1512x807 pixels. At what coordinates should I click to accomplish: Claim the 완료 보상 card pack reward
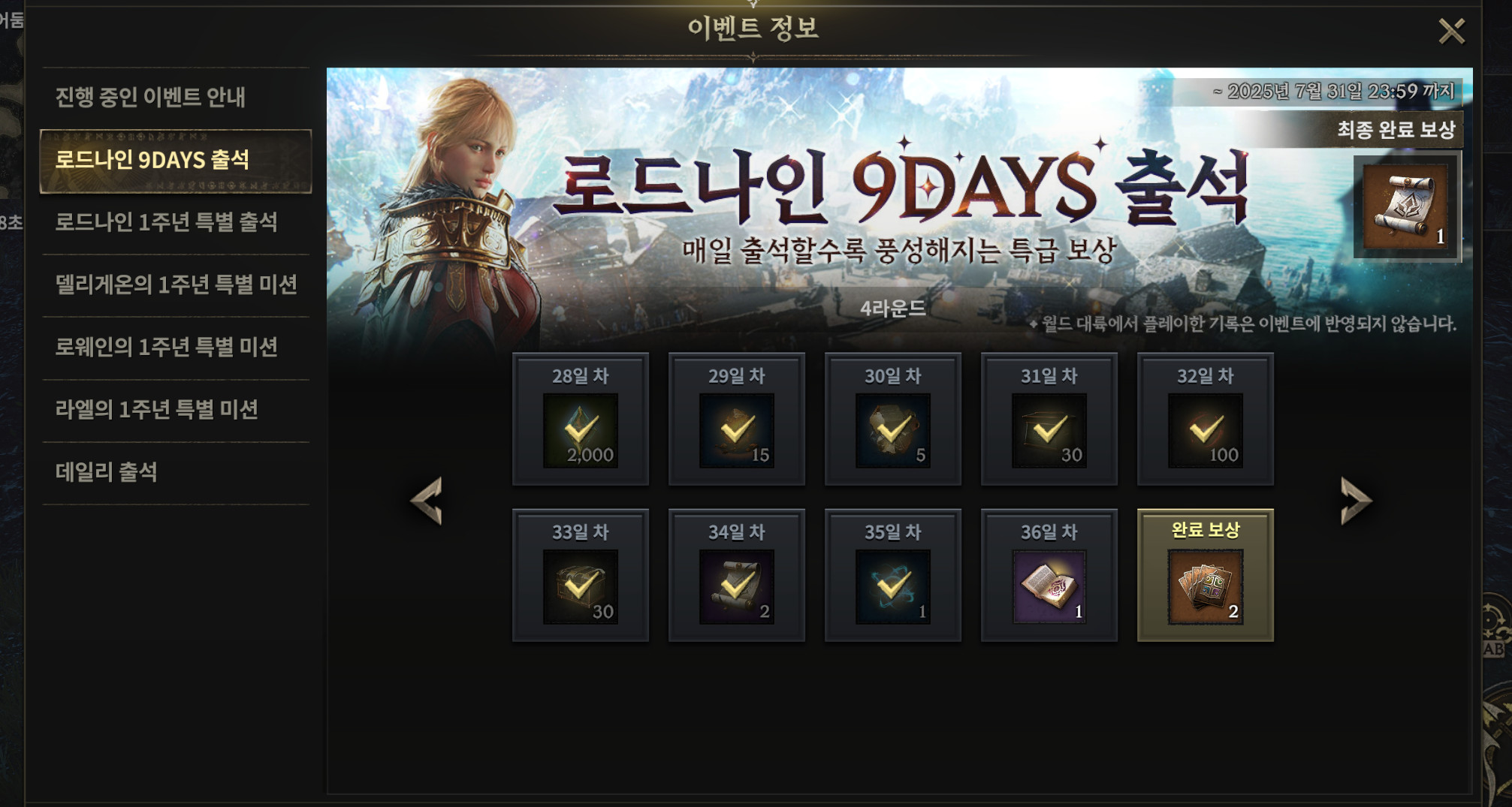1205,587
